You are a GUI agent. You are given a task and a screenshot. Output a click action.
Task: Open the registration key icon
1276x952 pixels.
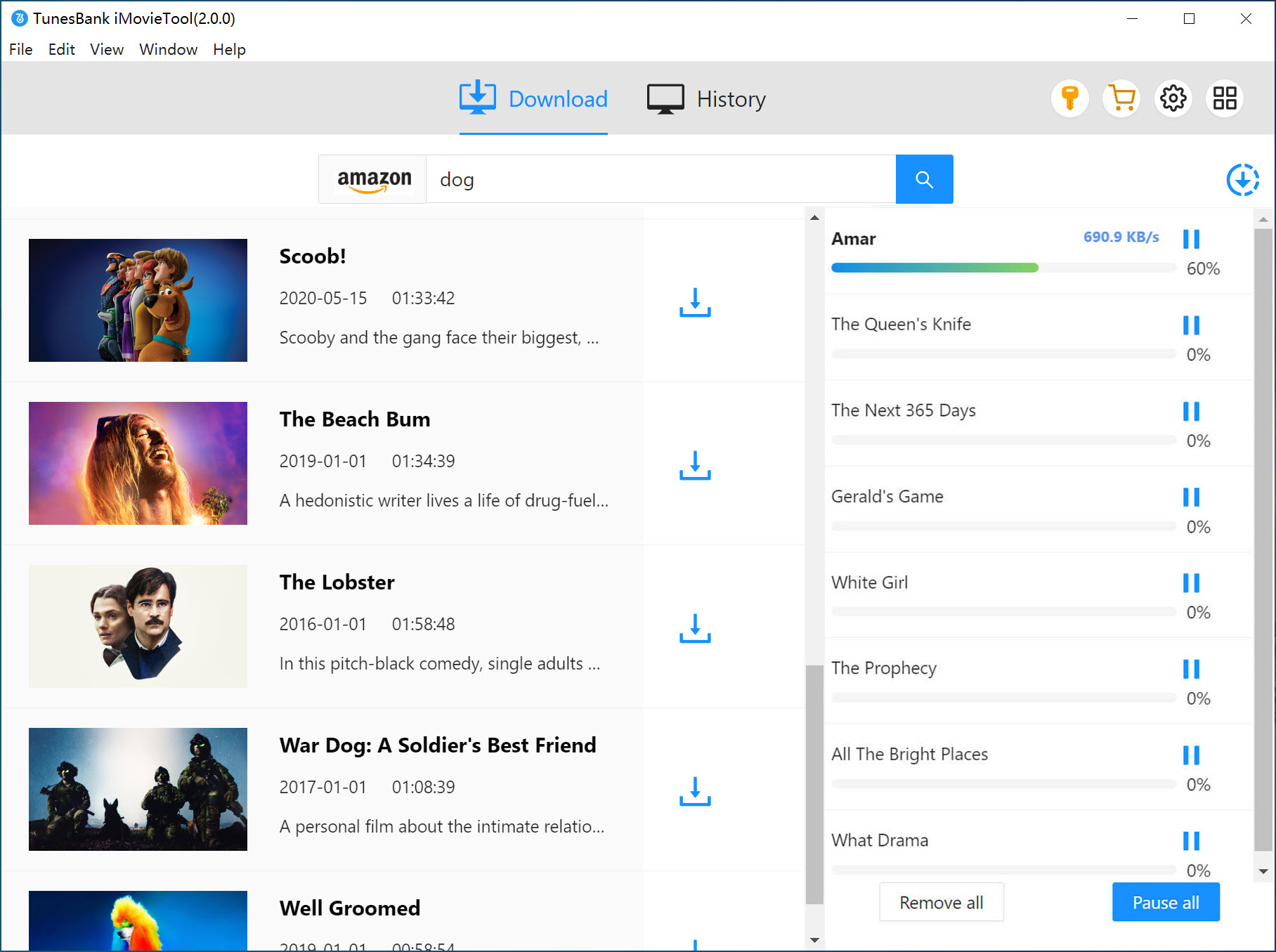click(x=1069, y=98)
